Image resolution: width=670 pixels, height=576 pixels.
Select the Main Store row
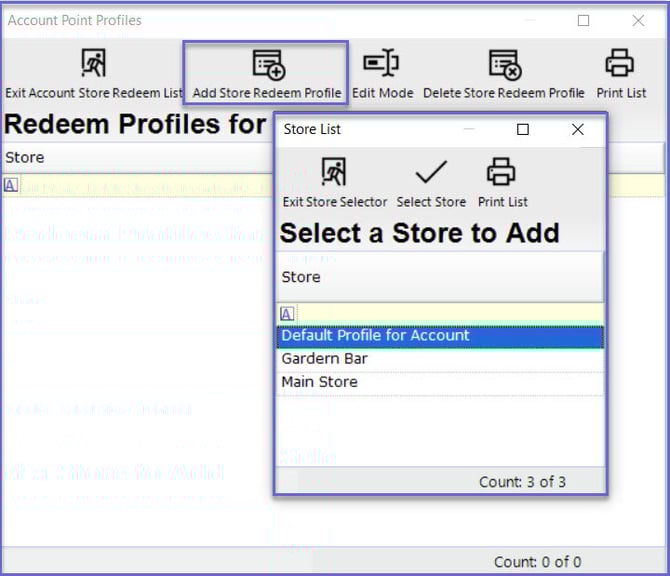[440, 382]
